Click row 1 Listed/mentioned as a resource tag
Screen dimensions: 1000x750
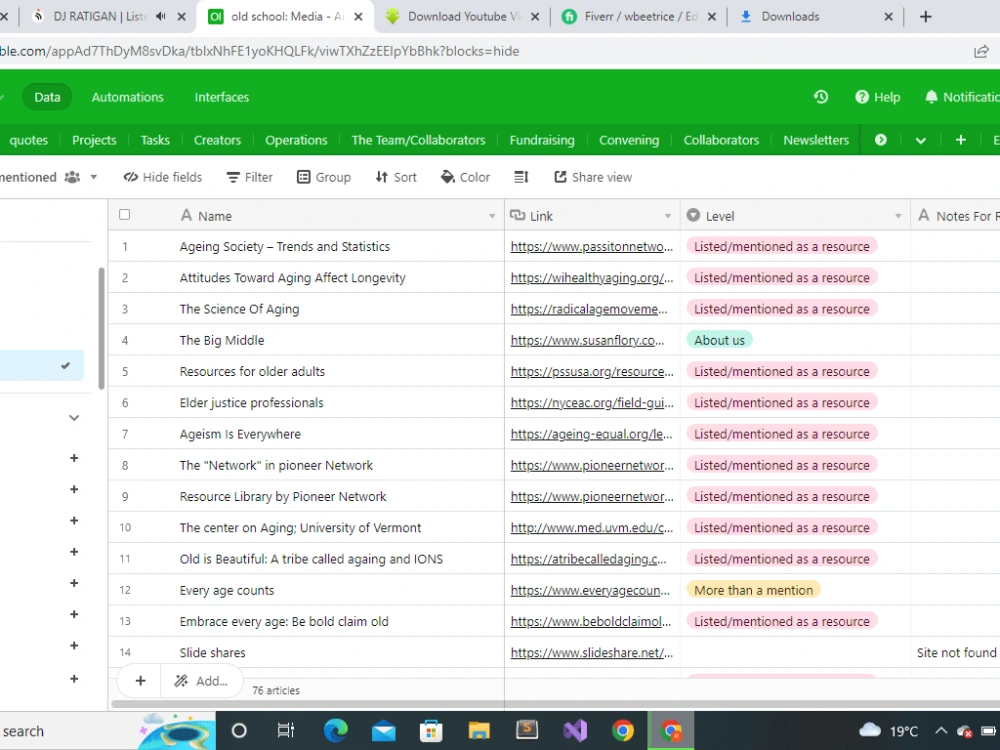pos(782,247)
